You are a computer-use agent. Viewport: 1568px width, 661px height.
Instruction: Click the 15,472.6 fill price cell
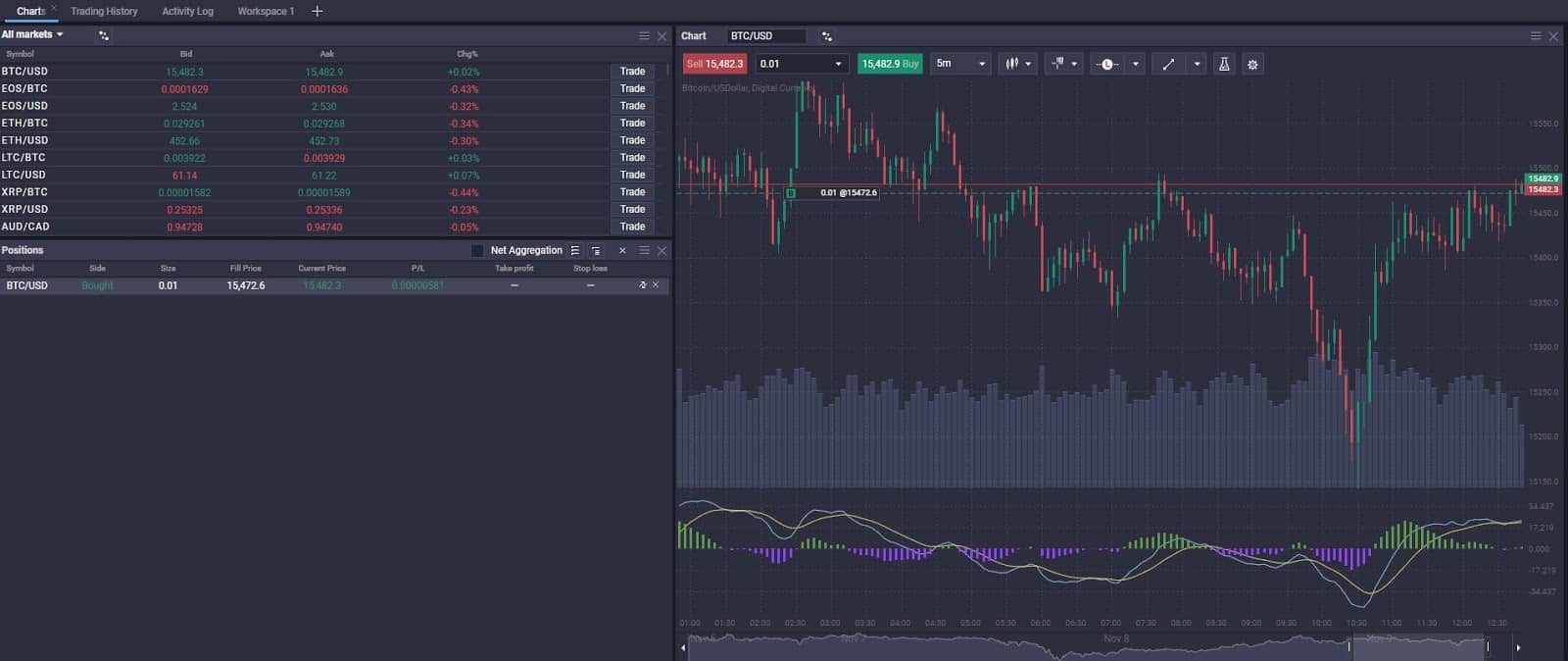pyautogui.click(x=246, y=285)
